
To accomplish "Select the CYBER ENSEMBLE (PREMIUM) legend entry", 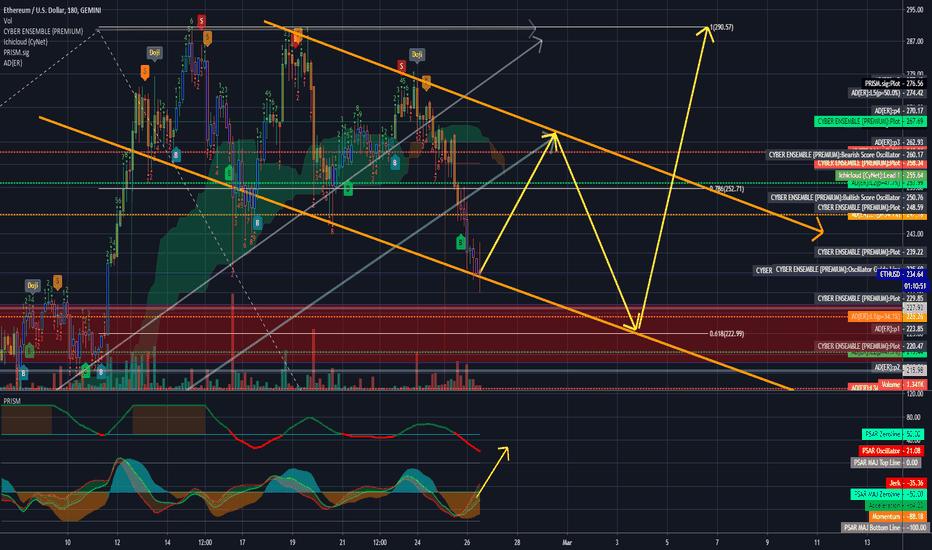I will (43, 32).
